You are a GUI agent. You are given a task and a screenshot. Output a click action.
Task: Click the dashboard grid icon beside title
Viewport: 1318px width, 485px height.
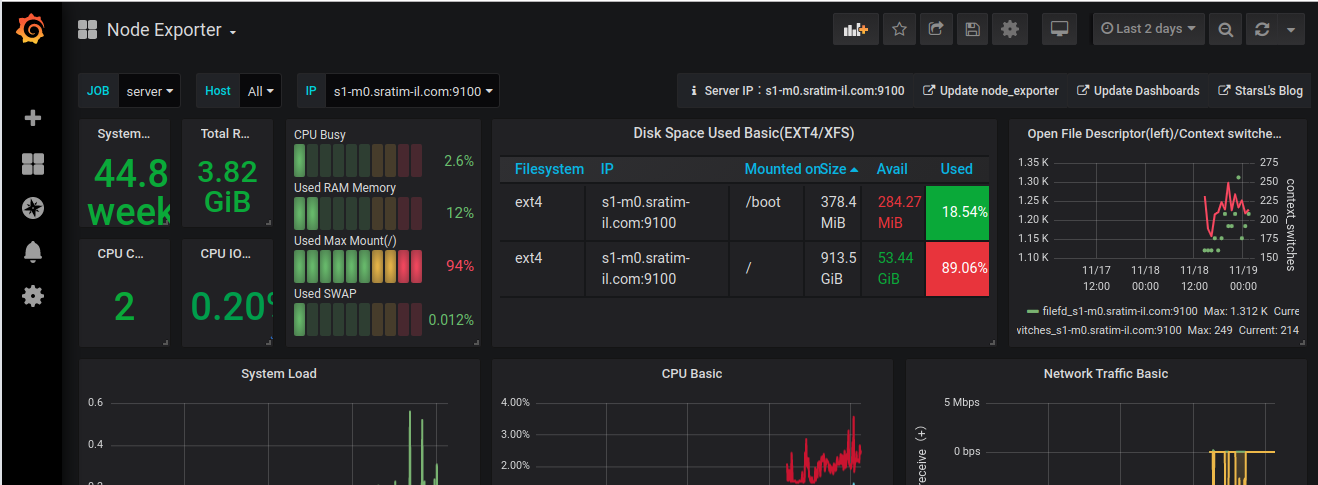tap(88, 30)
